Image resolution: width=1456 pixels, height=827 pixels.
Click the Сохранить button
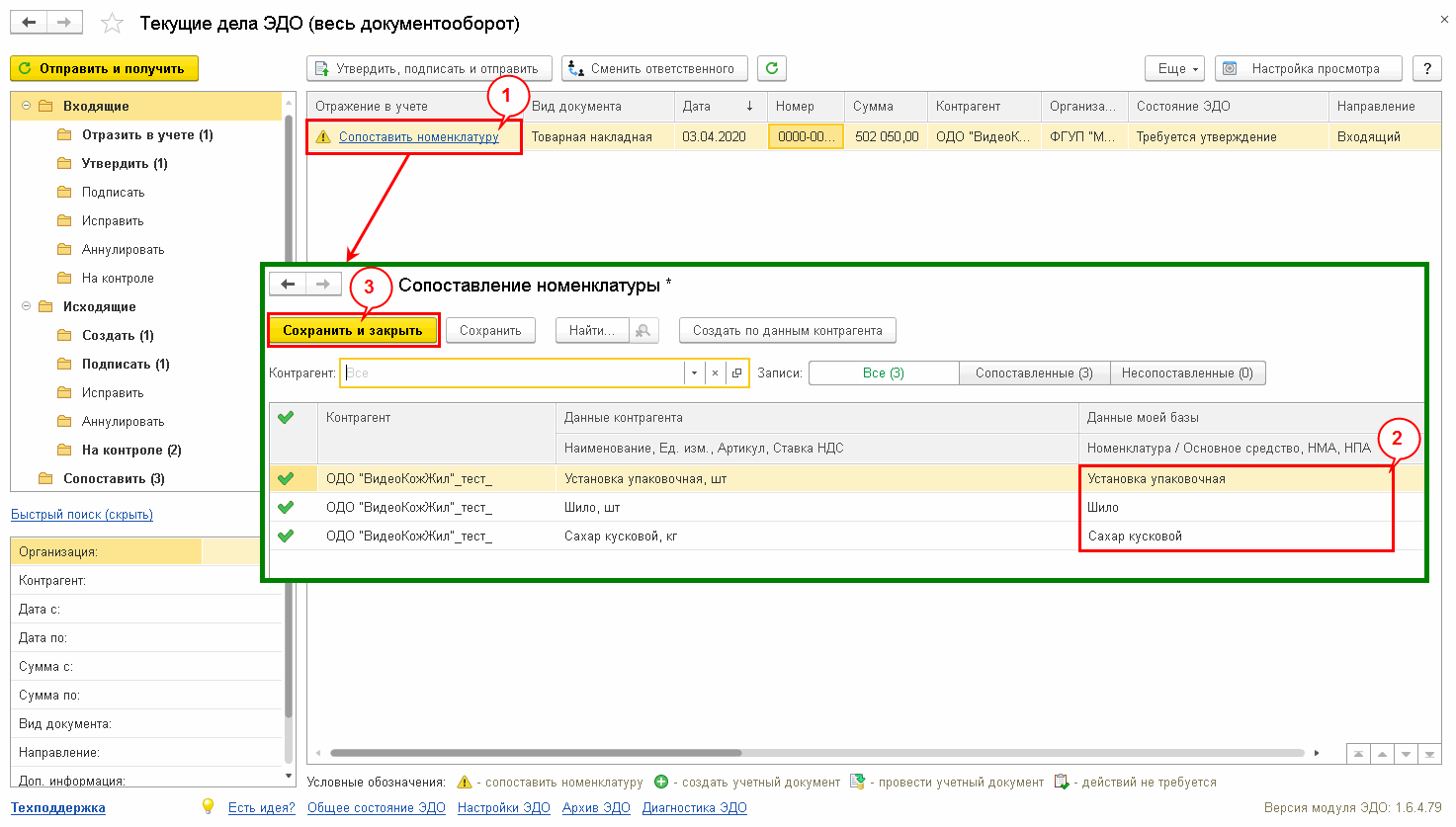[x=490, y=330]
